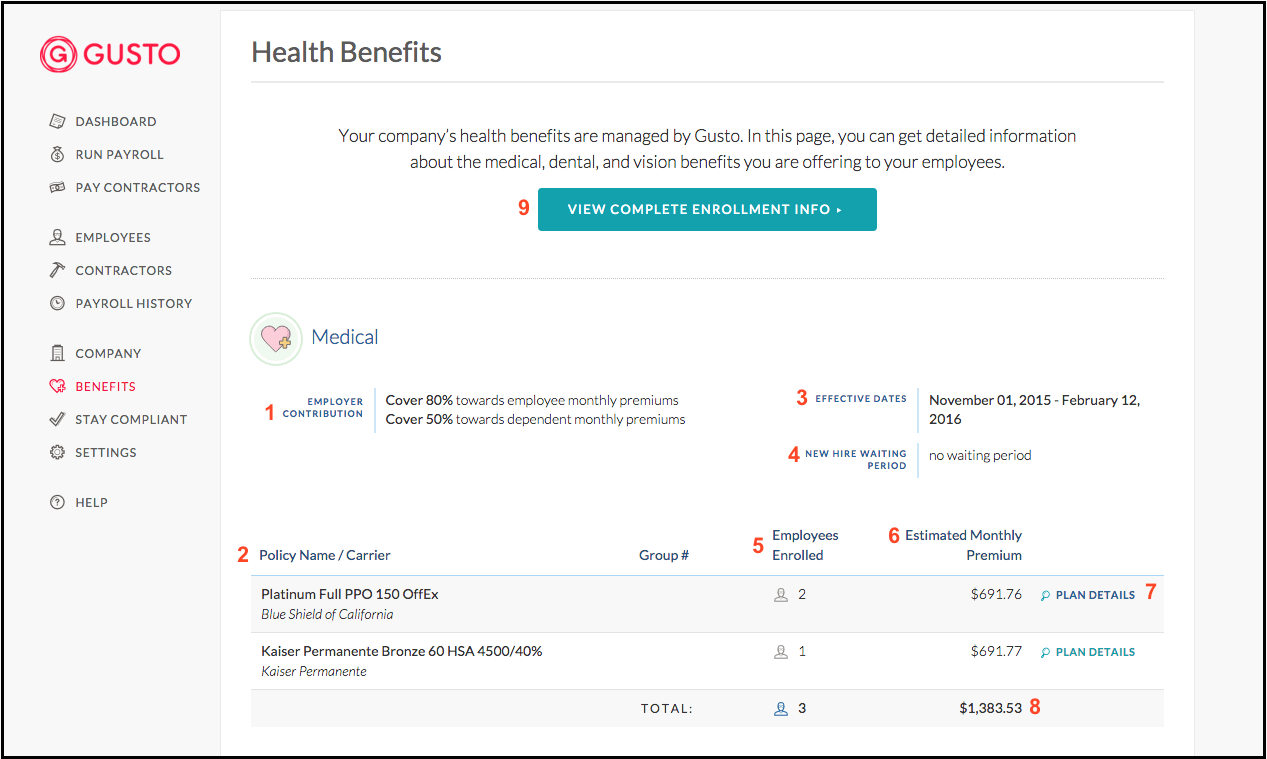
Task: Click the Pay Contractors cash icon
Action: (57, 187)
